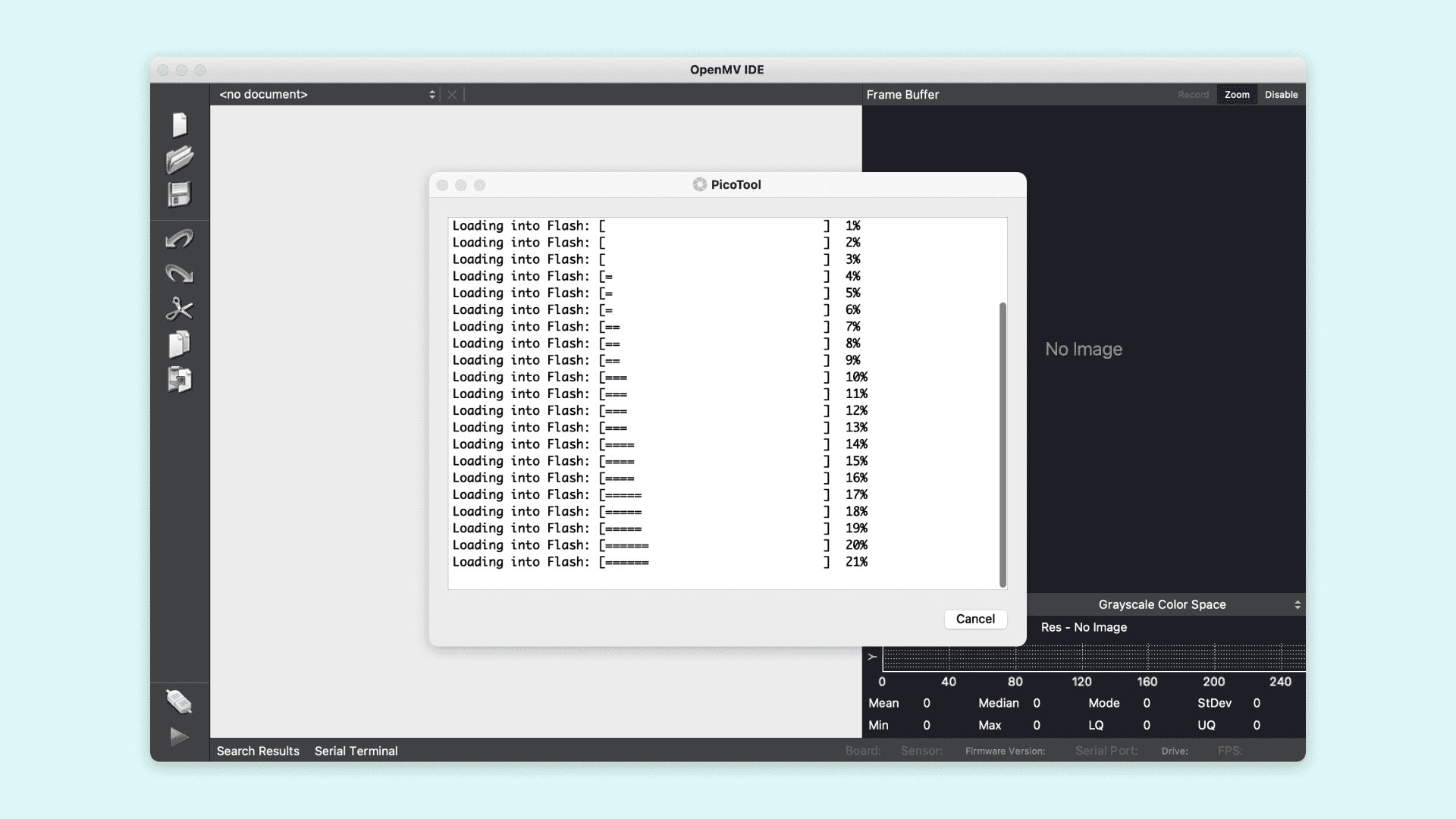1456x819 pixels.
Task: Click the Undo arrow icon
Action: (180, 240)
